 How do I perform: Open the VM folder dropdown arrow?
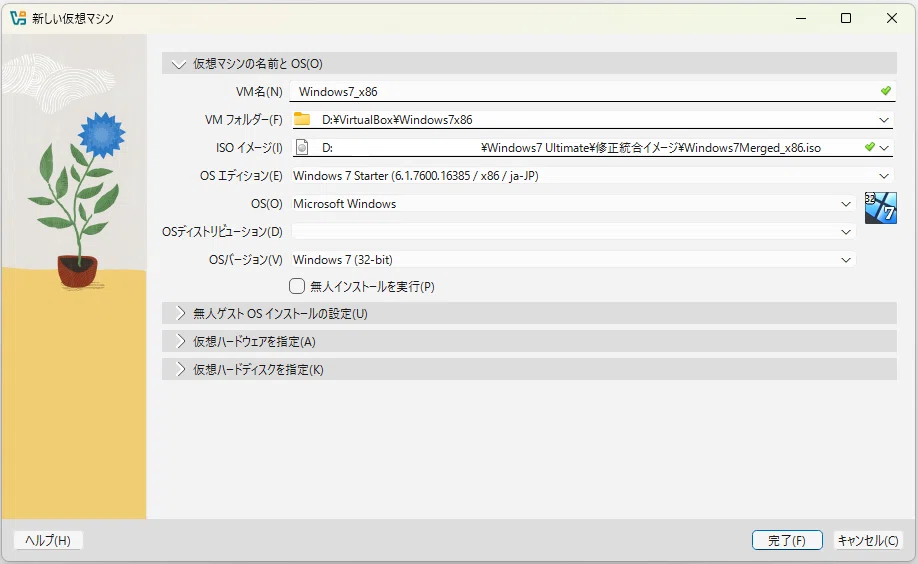click(x=884, y=120)
